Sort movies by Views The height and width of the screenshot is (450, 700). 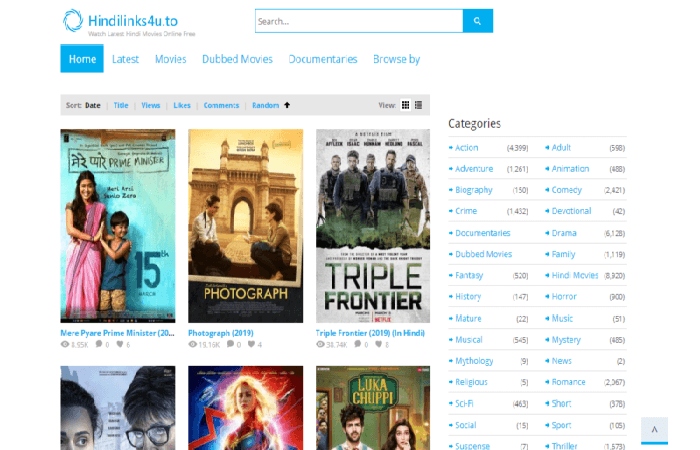tap(150, 105)
